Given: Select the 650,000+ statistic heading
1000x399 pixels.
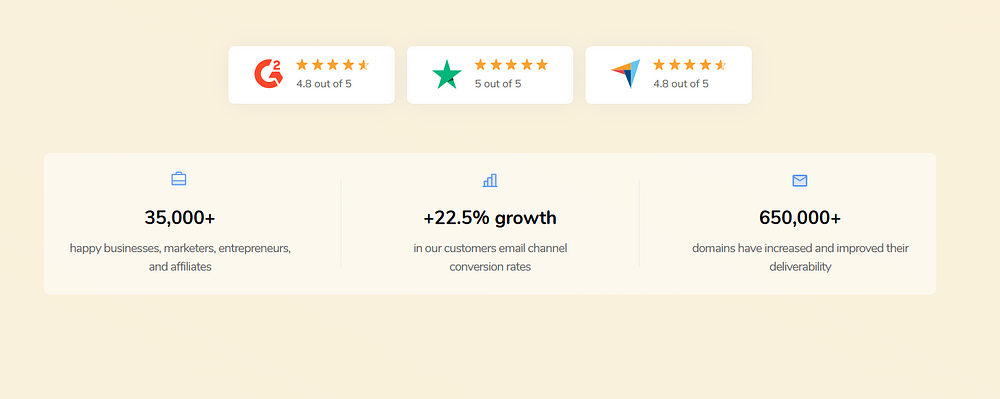Looking at the screenshot, I should click(x=800, y=217).
